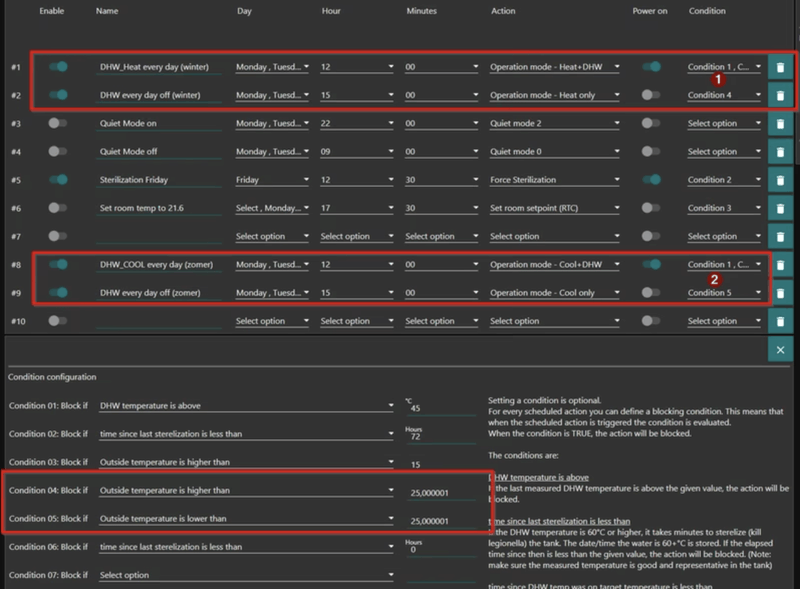Delete the Sterilization Friday schedule row
Viewport: 800px width, 589px height.
point(780,180)
